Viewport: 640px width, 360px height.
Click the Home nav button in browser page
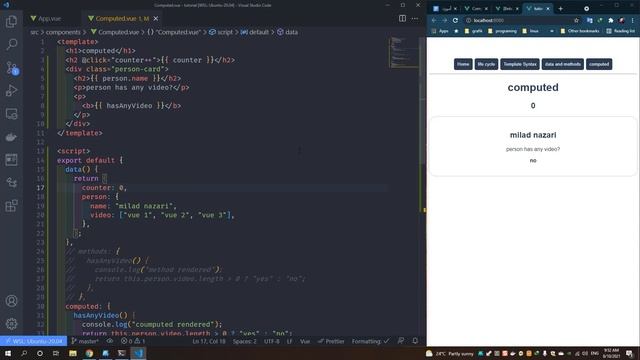click(463, 64)
